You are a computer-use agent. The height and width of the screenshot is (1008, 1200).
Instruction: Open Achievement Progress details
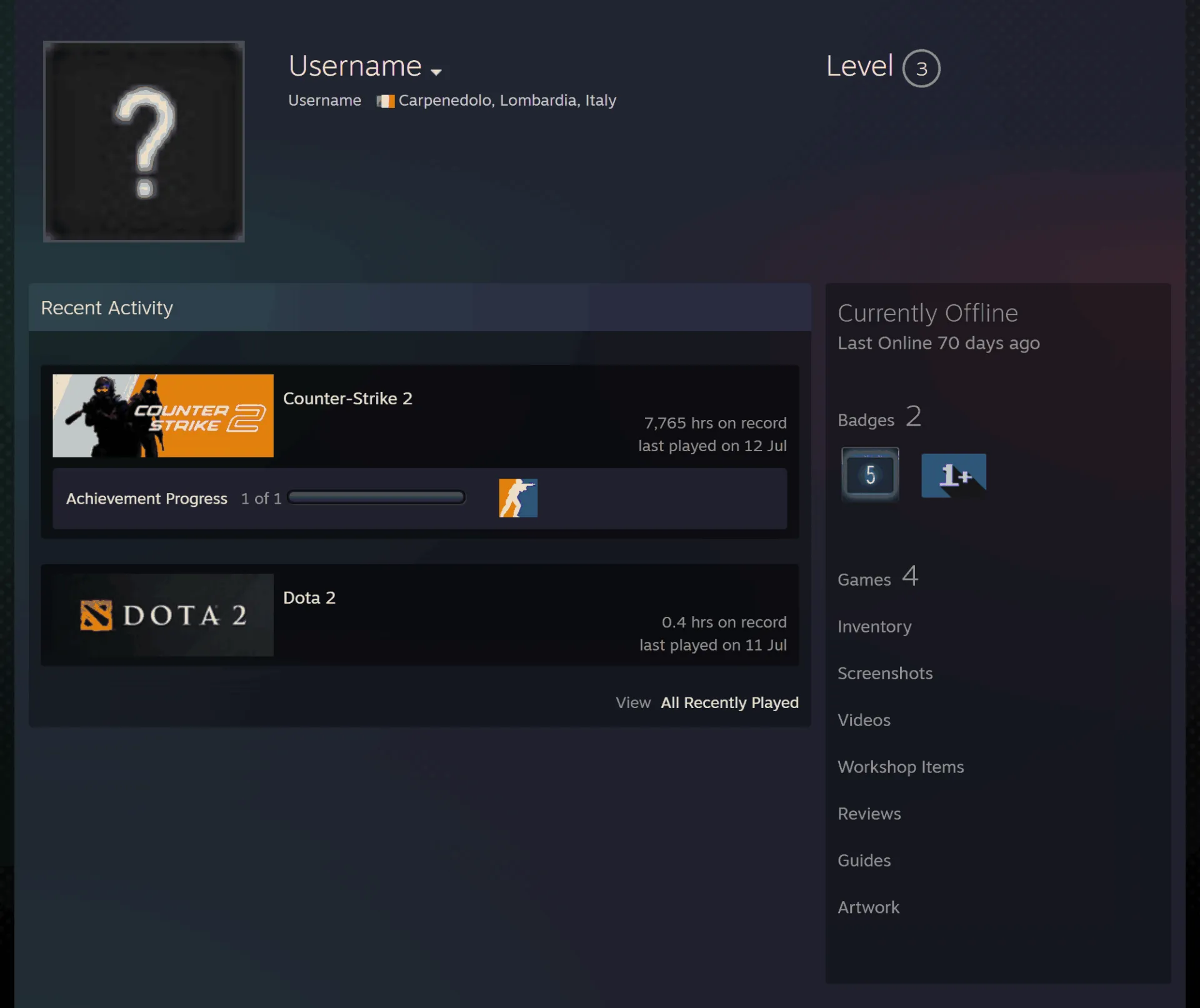147,499
